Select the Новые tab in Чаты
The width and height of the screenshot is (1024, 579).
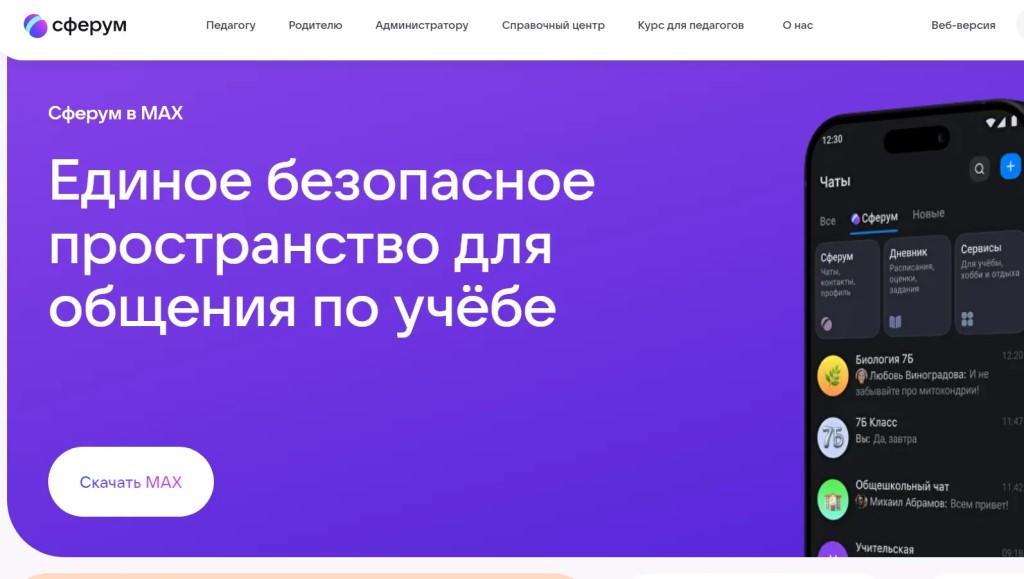(928, 214)
